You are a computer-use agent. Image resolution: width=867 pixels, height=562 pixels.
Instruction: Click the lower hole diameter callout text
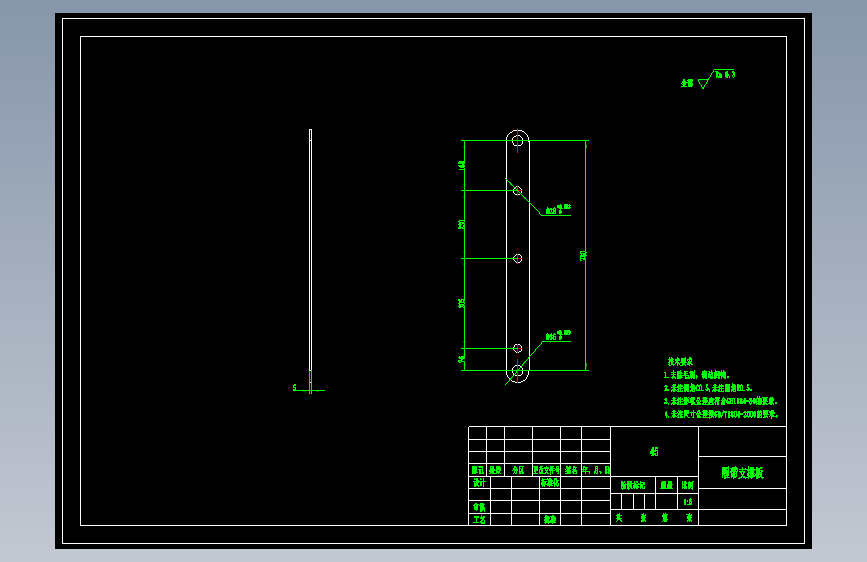558,335
